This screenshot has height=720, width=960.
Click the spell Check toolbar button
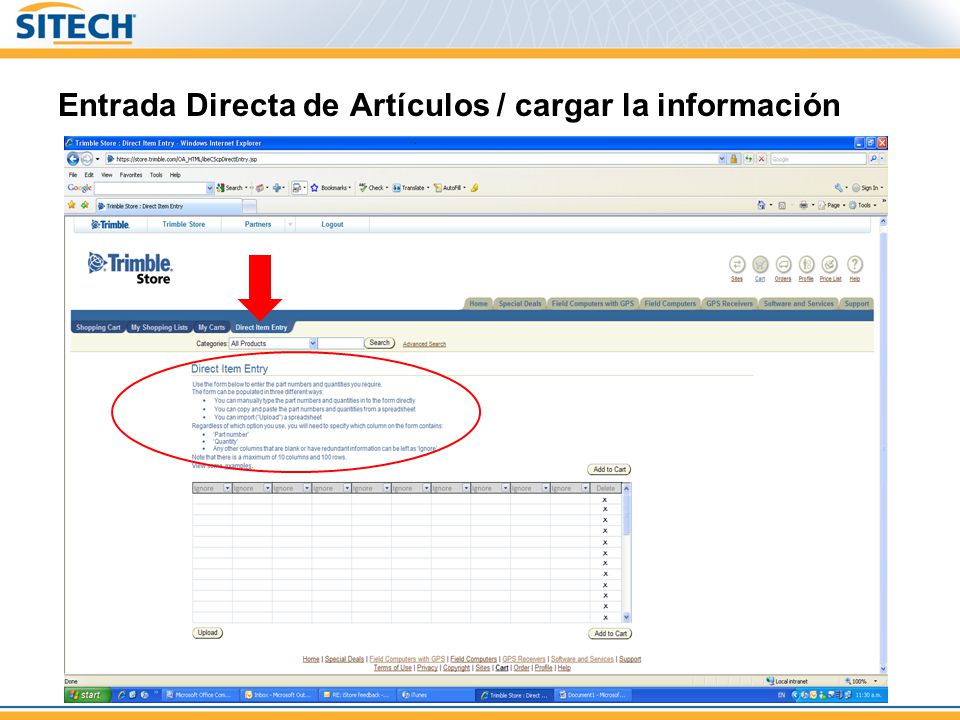pos(373,188)
